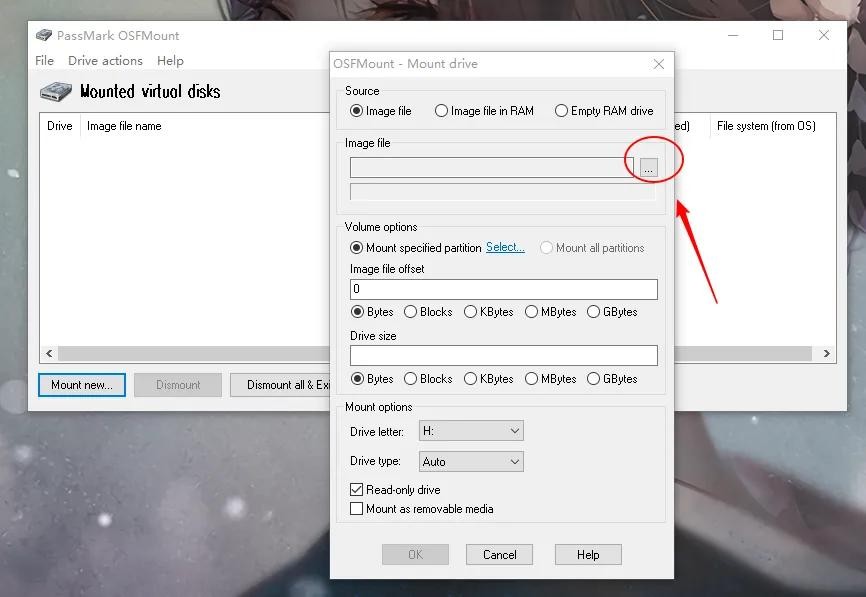Open the Drive letter dropdown
The image size is (866, 597).
point(471,431)
